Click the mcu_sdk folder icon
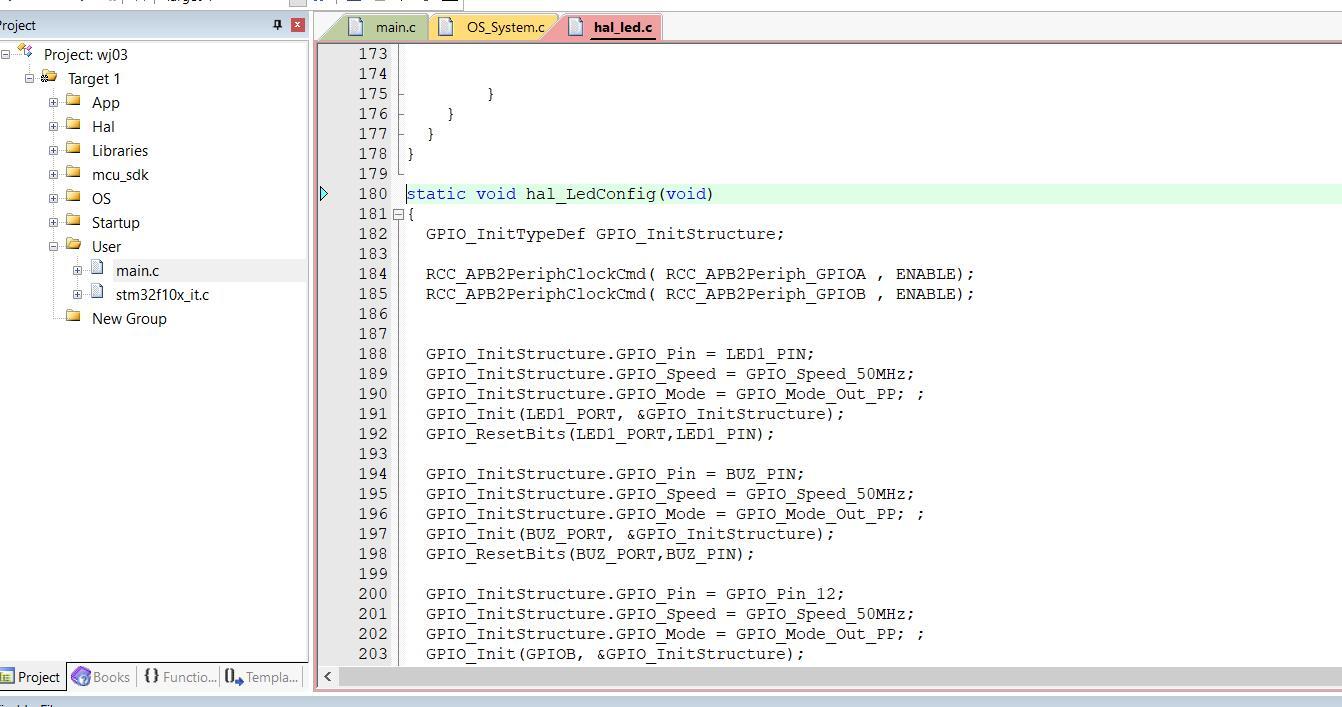1342x707 pixels. (73, 173)
